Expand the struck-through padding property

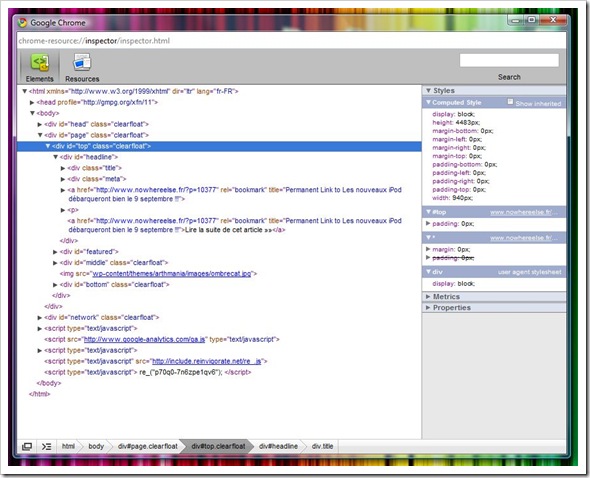428,257
